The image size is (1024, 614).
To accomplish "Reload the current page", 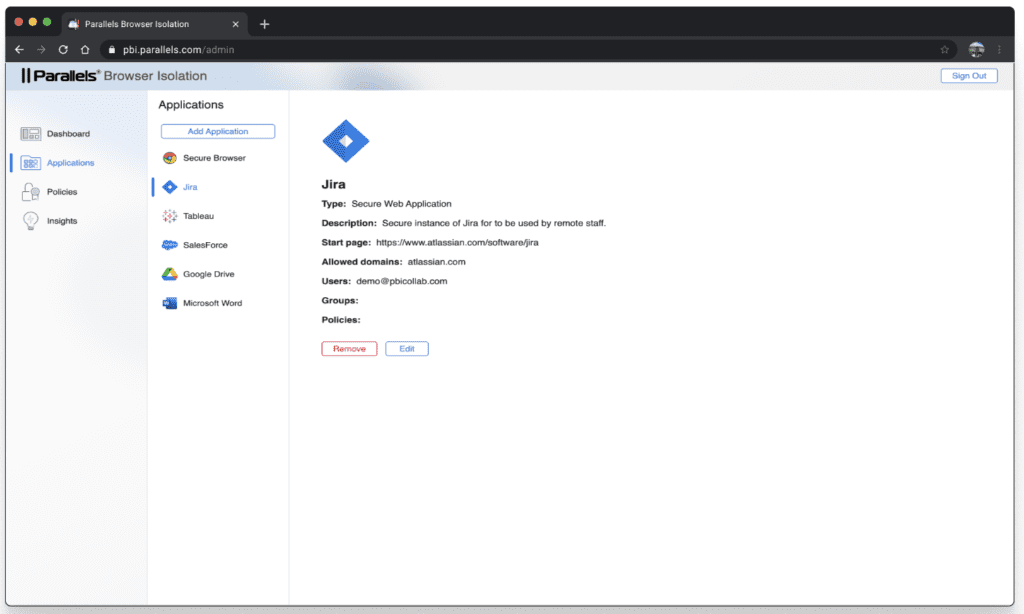I will (x=62, y=48).
